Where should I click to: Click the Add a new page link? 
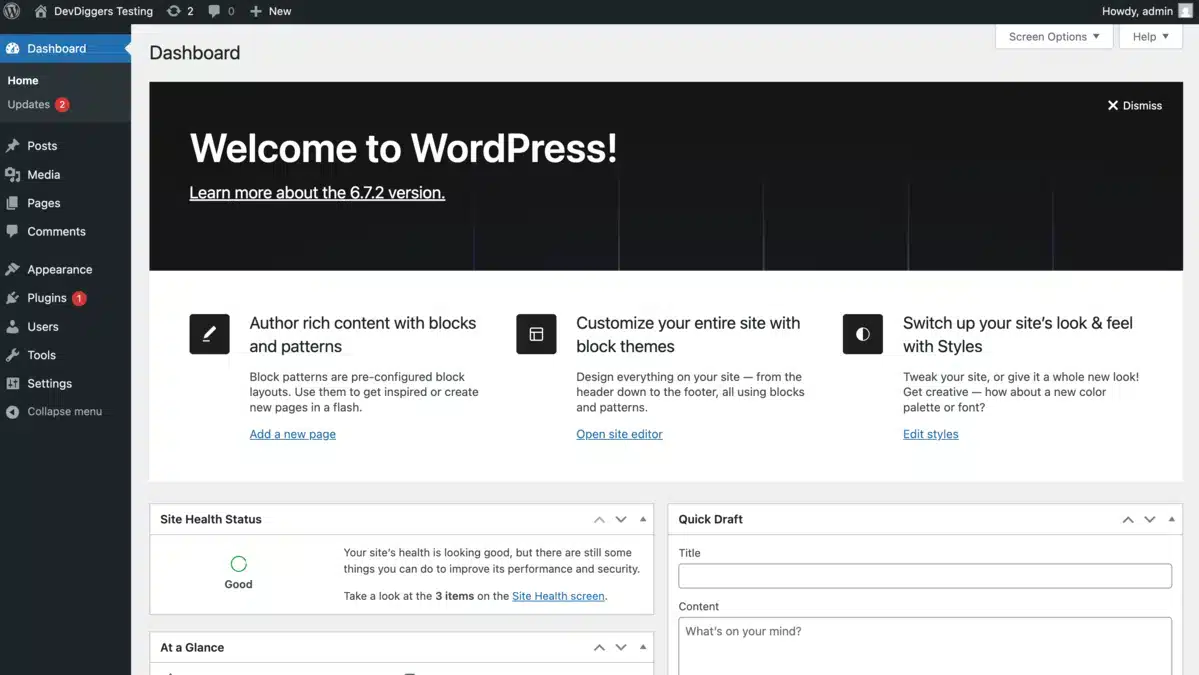tap(292, 433)
